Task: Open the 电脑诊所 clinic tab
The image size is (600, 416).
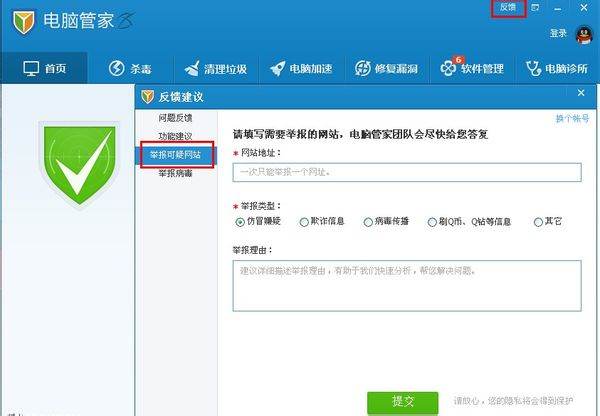Action: (557, 69)
